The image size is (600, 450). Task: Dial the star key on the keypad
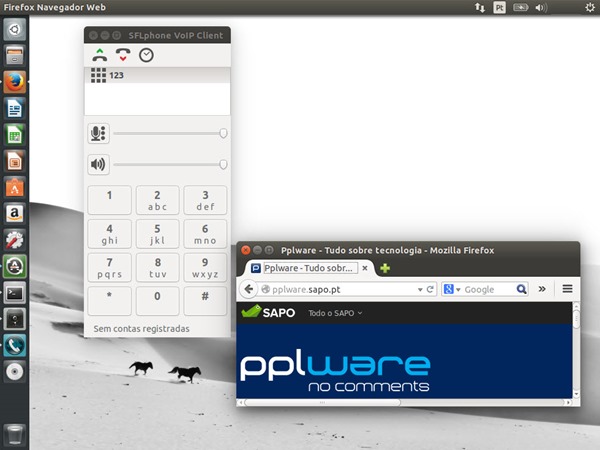[109, 301]
